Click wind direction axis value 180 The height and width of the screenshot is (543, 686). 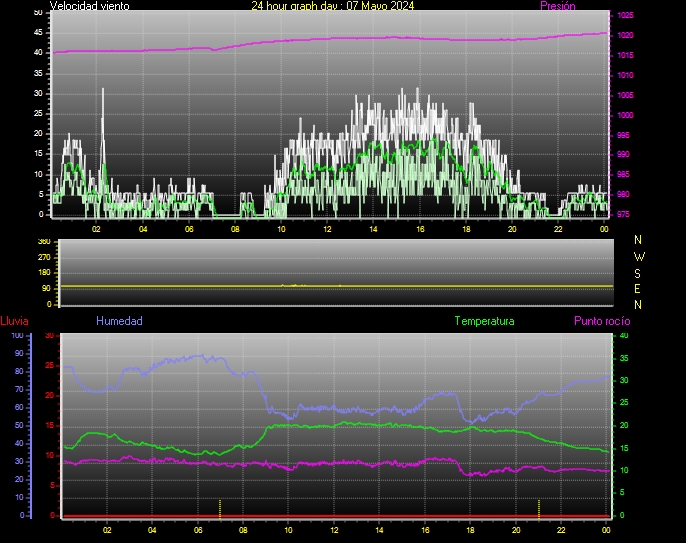pos(44,273)
